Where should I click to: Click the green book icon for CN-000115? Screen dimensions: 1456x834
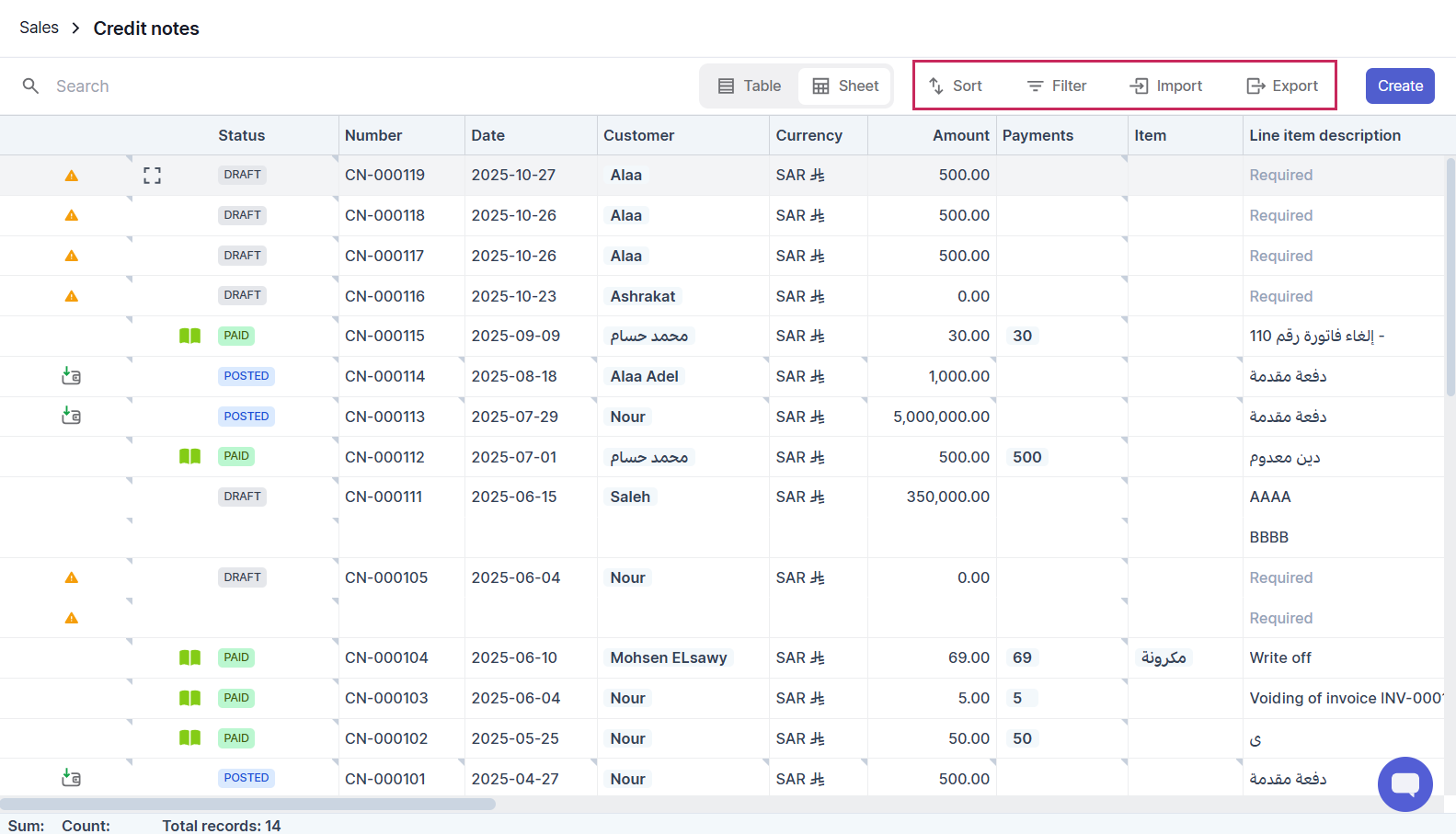[189, 337]
